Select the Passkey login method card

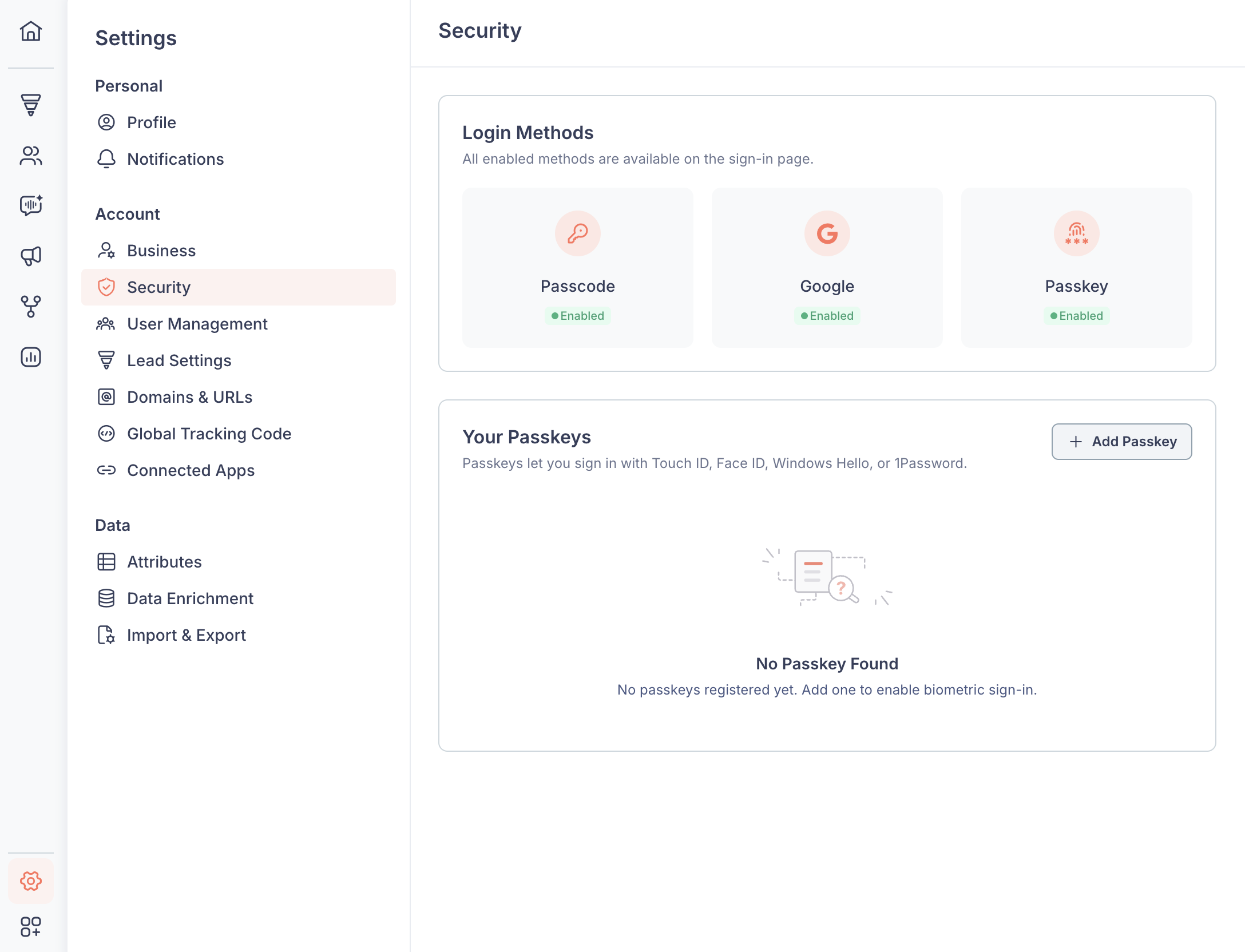(x=1076, y=268)
